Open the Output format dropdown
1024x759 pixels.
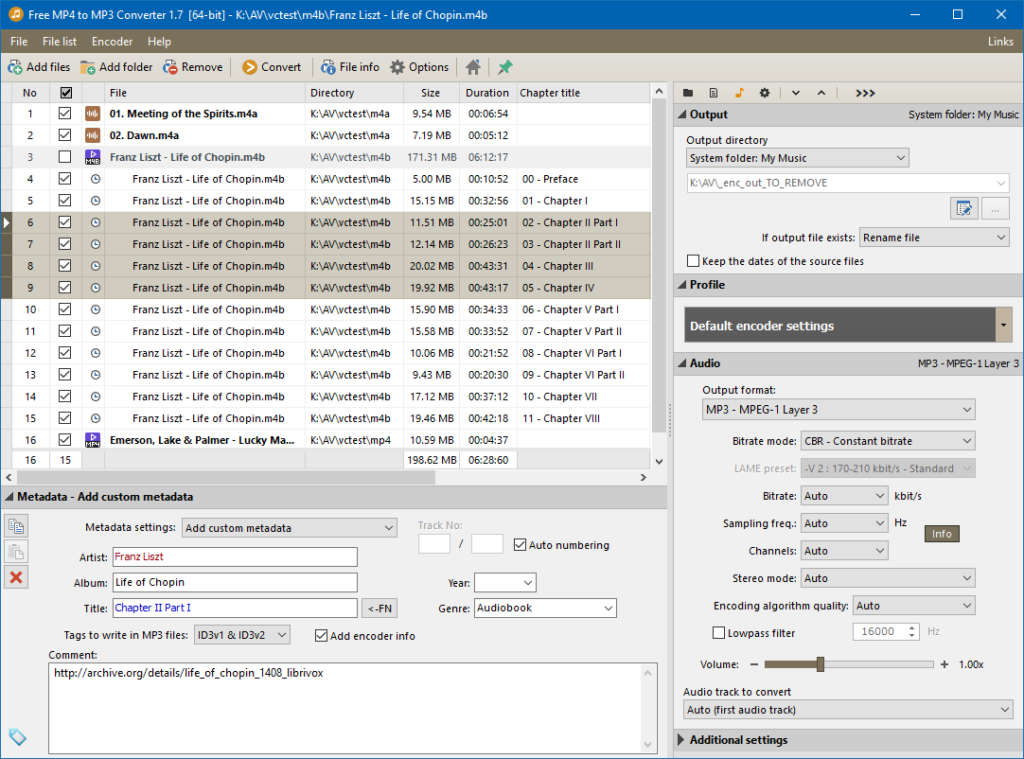[839, 410]
